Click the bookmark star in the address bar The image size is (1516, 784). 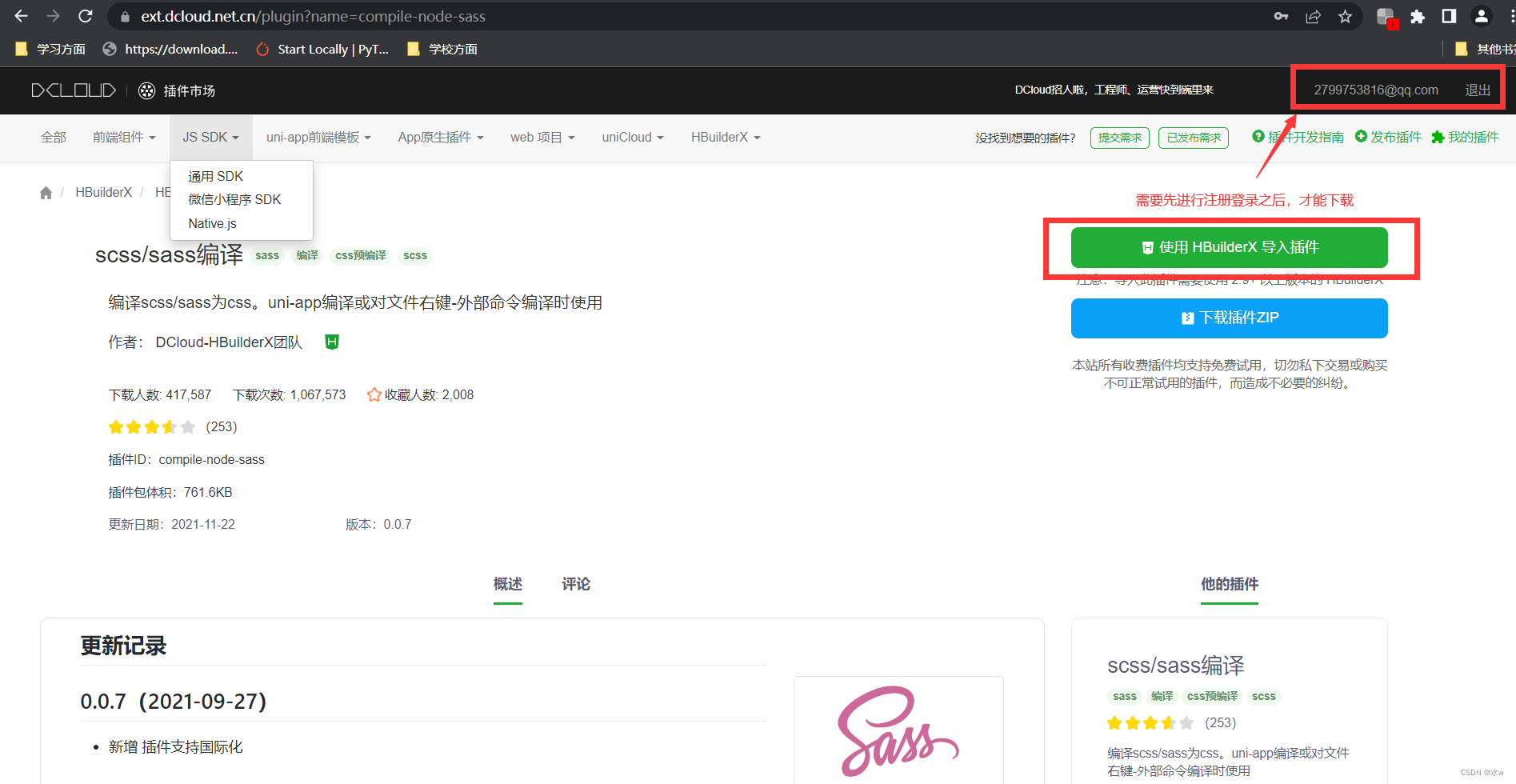(x=1345, y=16)
